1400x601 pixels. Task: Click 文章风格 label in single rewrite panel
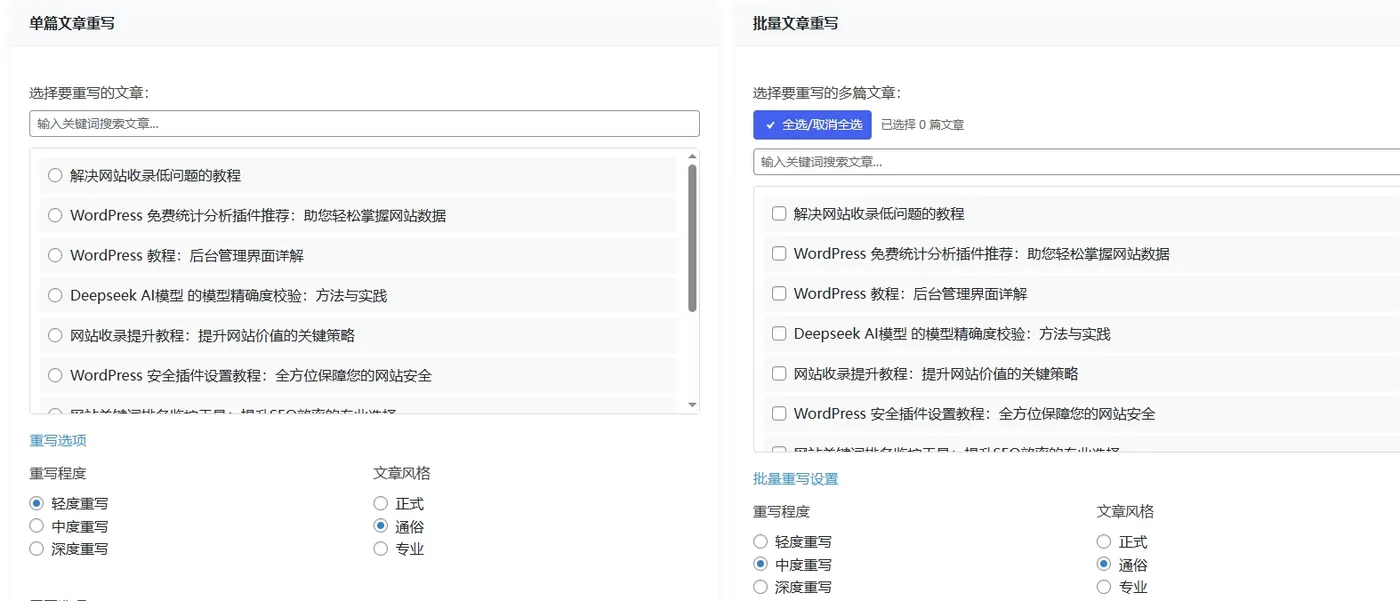(x=402, y=473)
